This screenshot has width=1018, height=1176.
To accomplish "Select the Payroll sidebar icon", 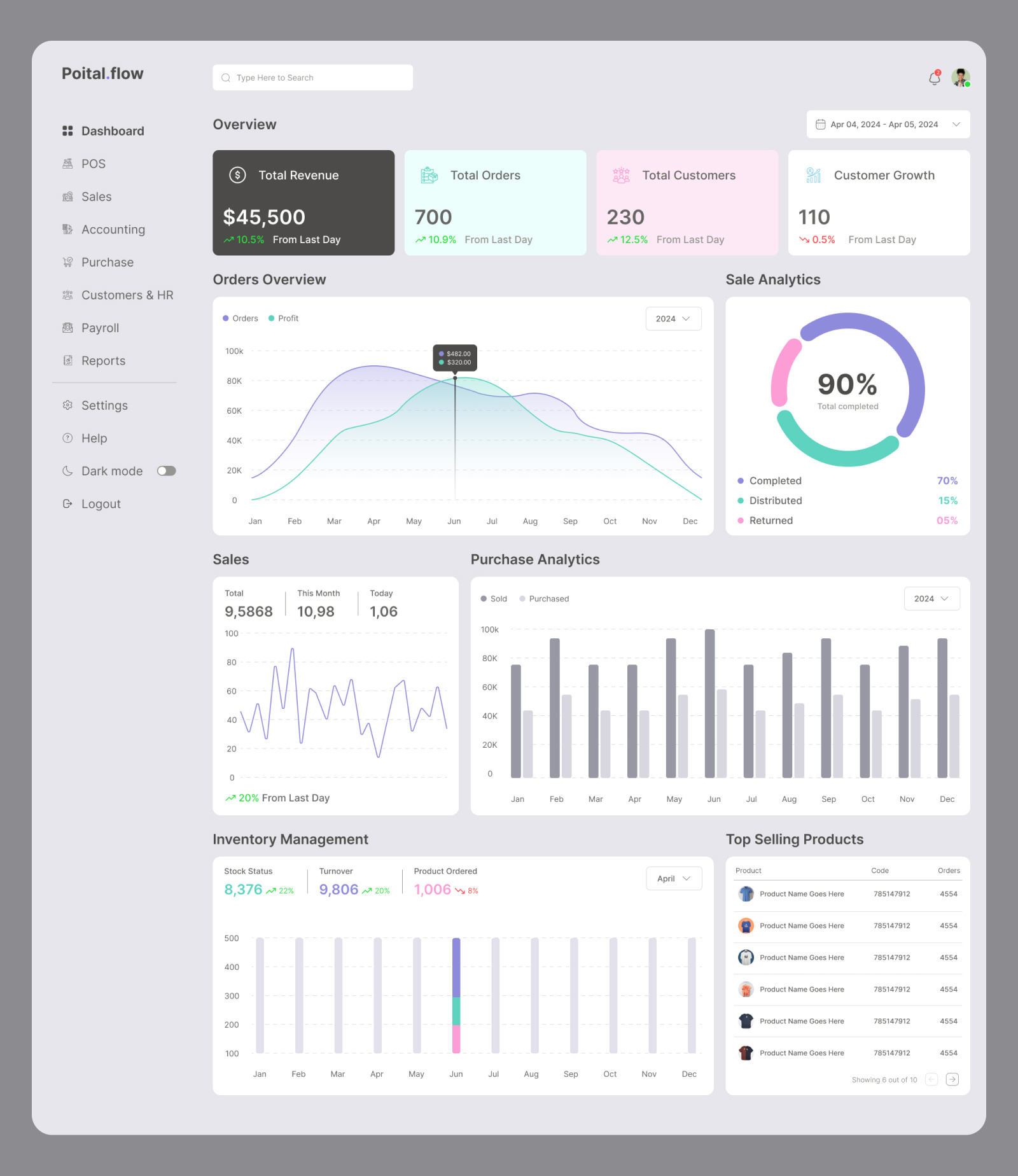I will coord(67,328).
